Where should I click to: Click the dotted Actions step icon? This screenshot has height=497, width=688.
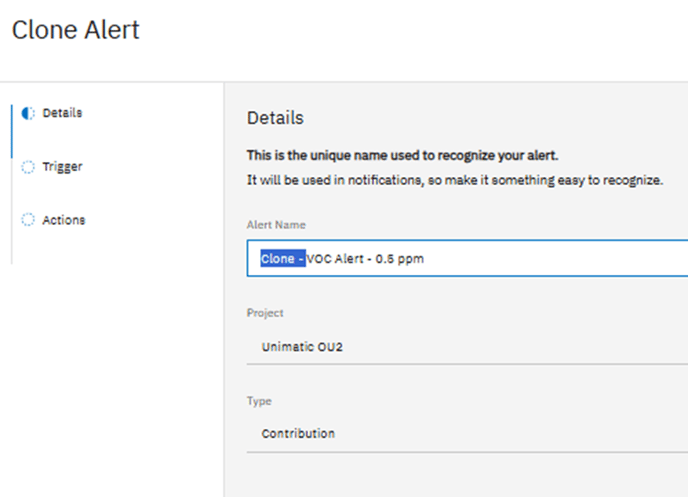pos(28,221)
